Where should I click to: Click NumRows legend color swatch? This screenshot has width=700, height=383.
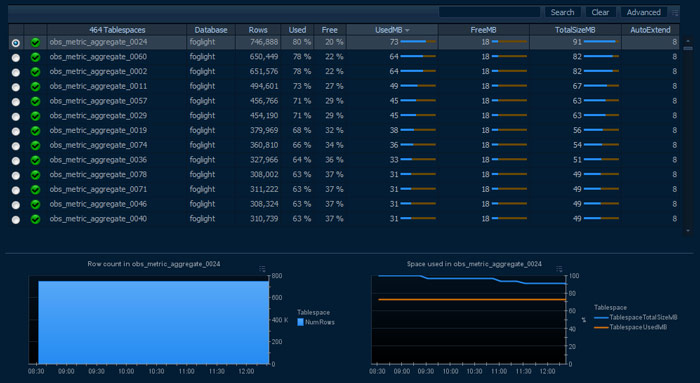[x=300, y=322]
